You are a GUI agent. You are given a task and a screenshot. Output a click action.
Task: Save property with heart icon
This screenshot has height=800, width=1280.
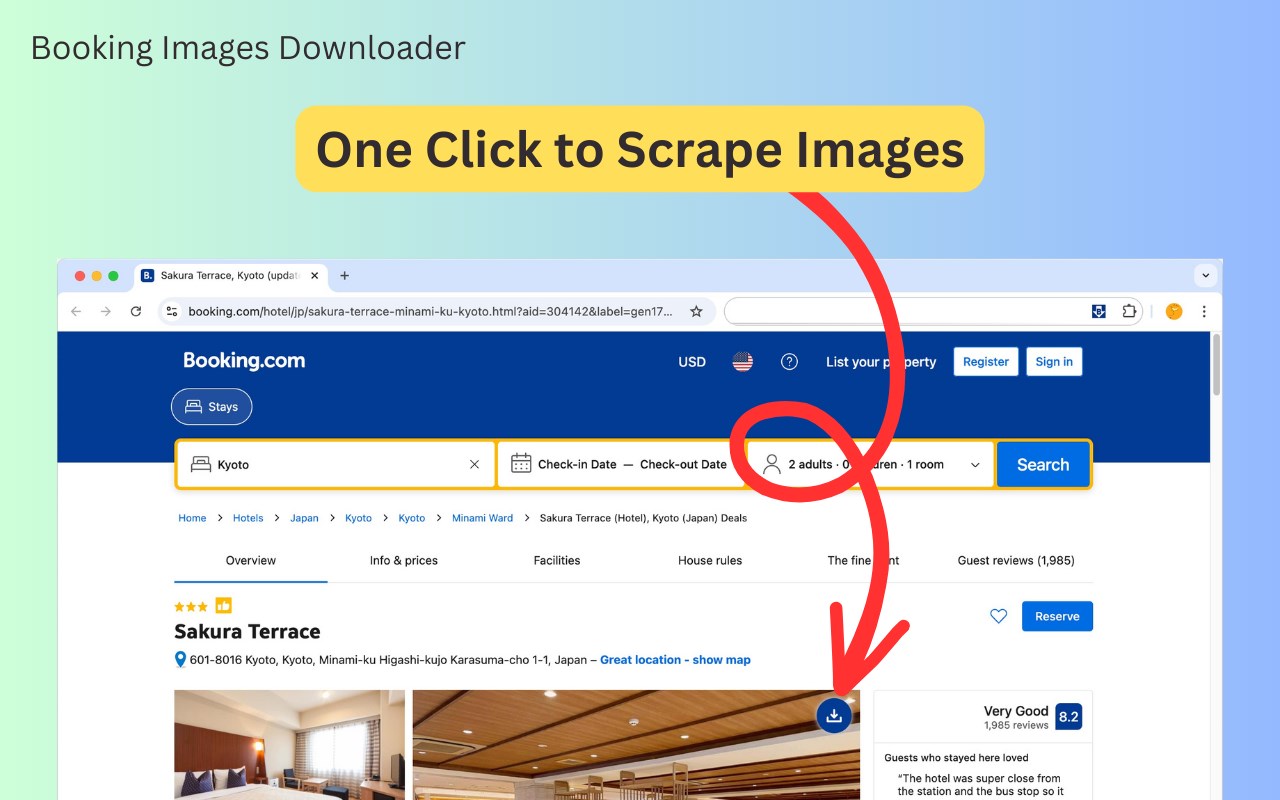[998, 616]
